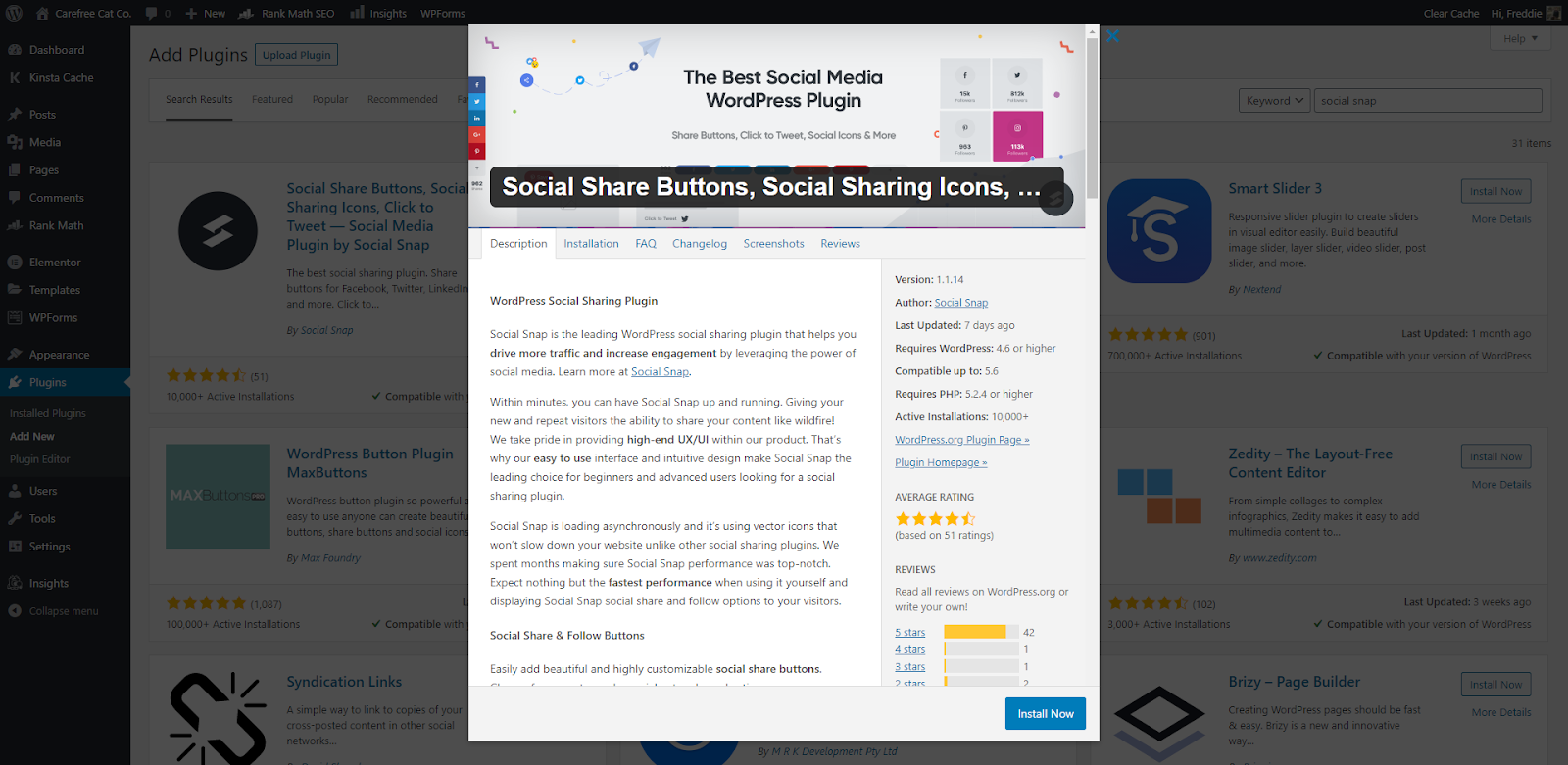Click Install Now for Zedity

[x=1495, y=457]
